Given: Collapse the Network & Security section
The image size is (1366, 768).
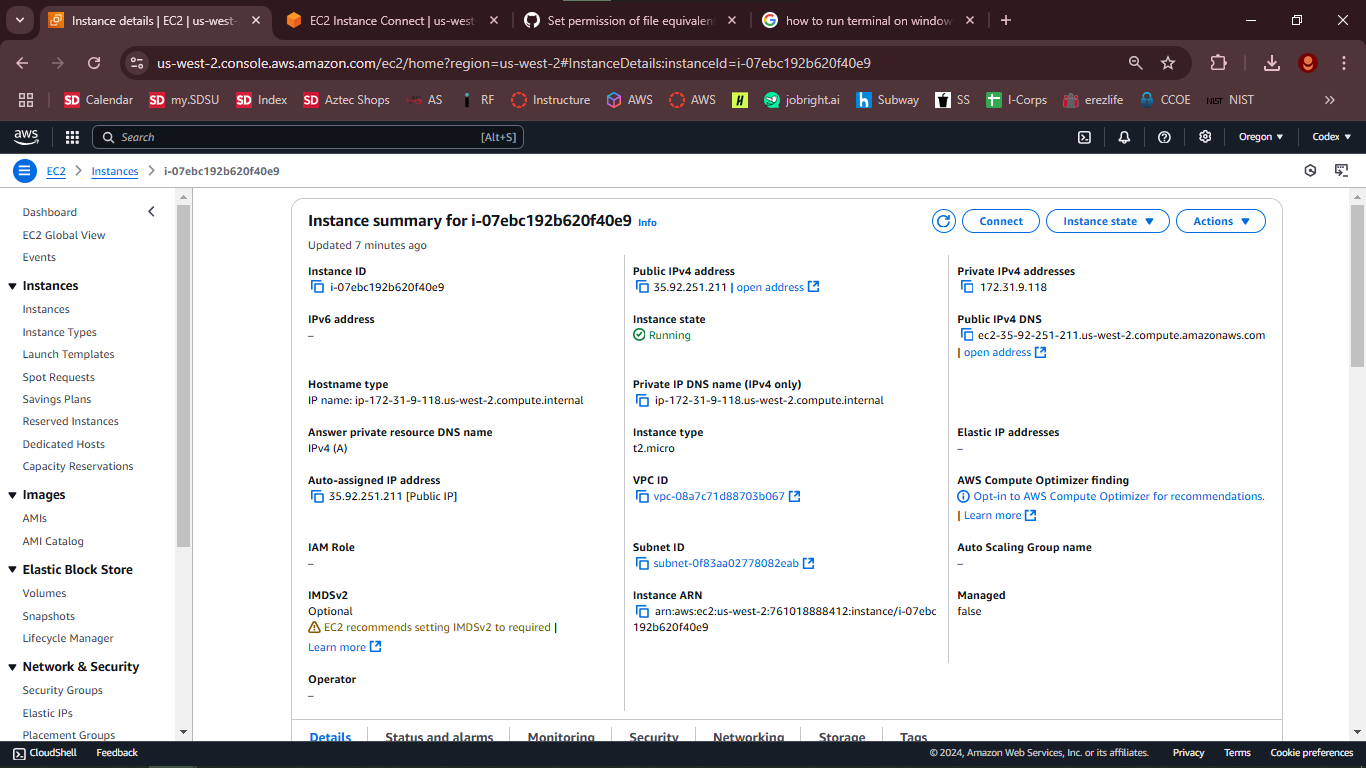Looking at the screenshot, I should click(13, 667).
